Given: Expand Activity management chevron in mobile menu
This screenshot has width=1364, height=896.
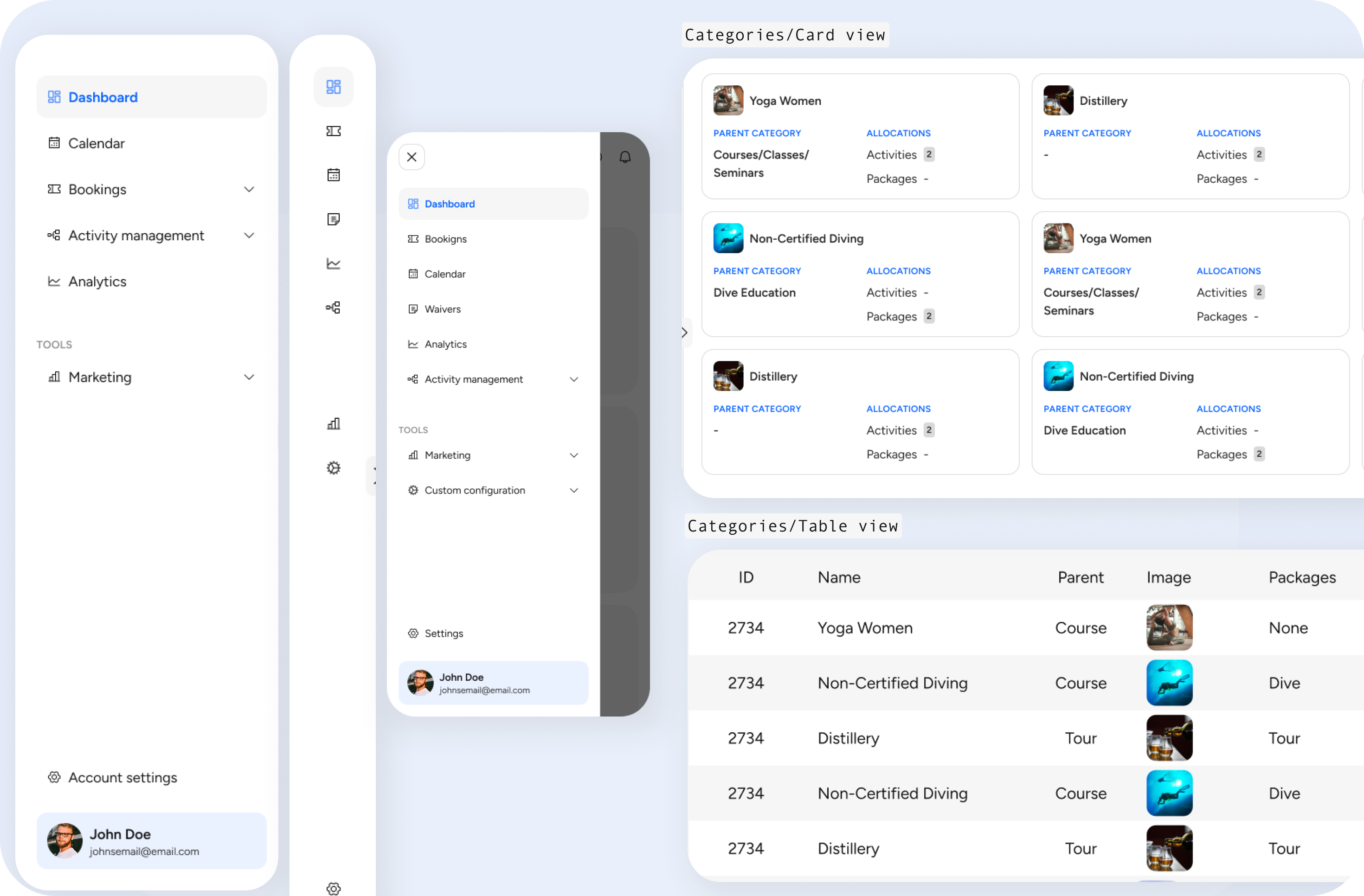Looking at the screenshot, I should 574,379.
